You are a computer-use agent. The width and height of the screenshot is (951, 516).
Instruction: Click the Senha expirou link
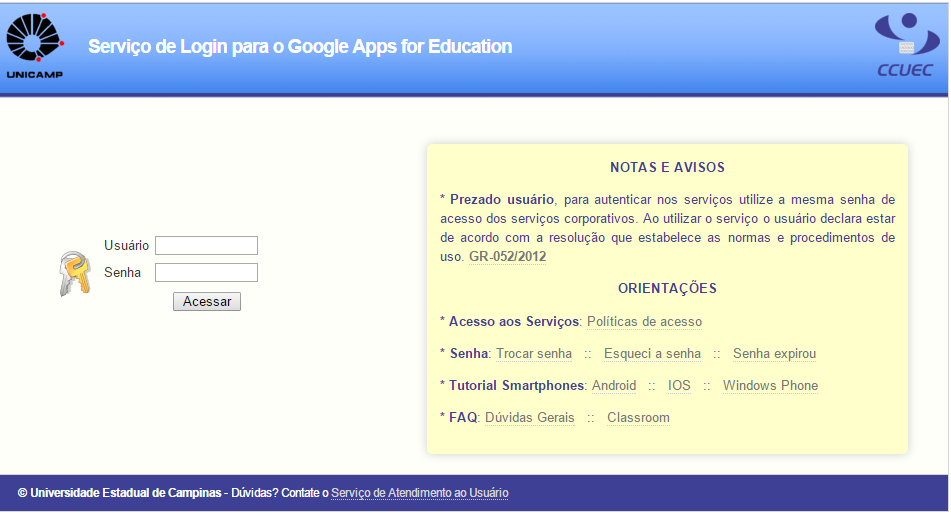pyautogui.click(x=775, y=353)
